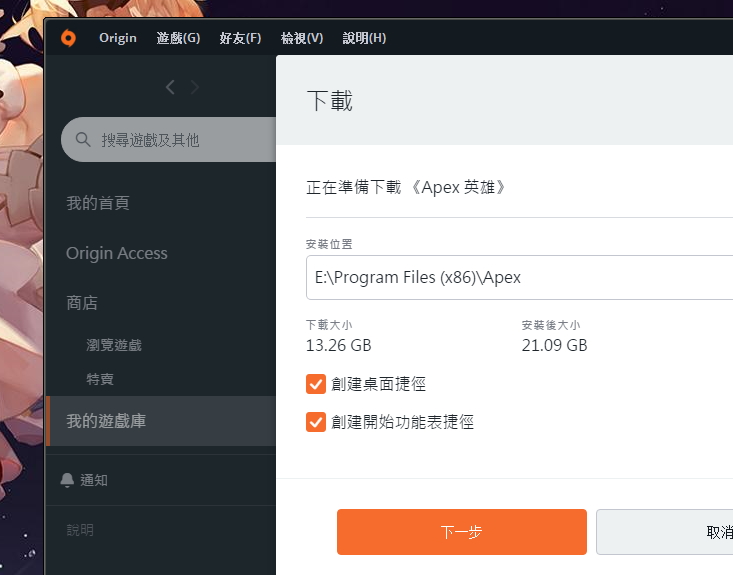Image resolution: width=733 pixels, height=575 pixels.
Task: Open the 遊戲(G) menu
Action: tap(178, 38)
